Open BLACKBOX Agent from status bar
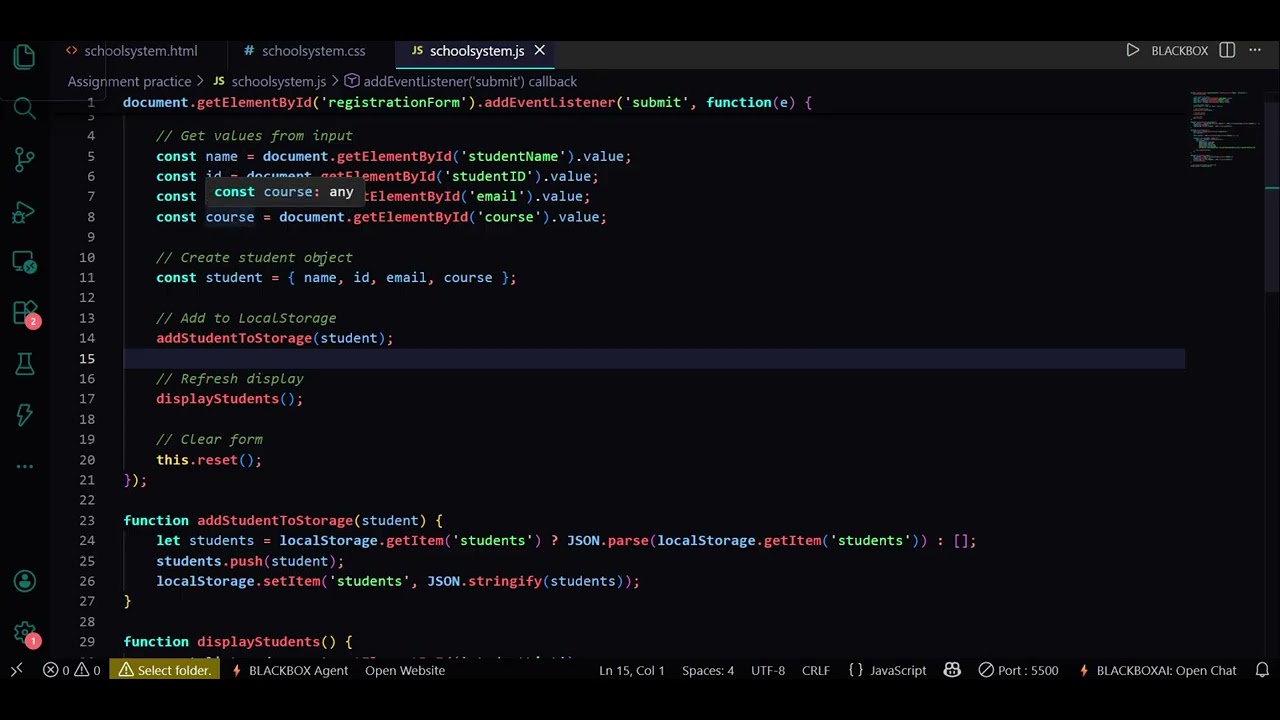This screenshot has height=720, width=1280. pos(289,670)
